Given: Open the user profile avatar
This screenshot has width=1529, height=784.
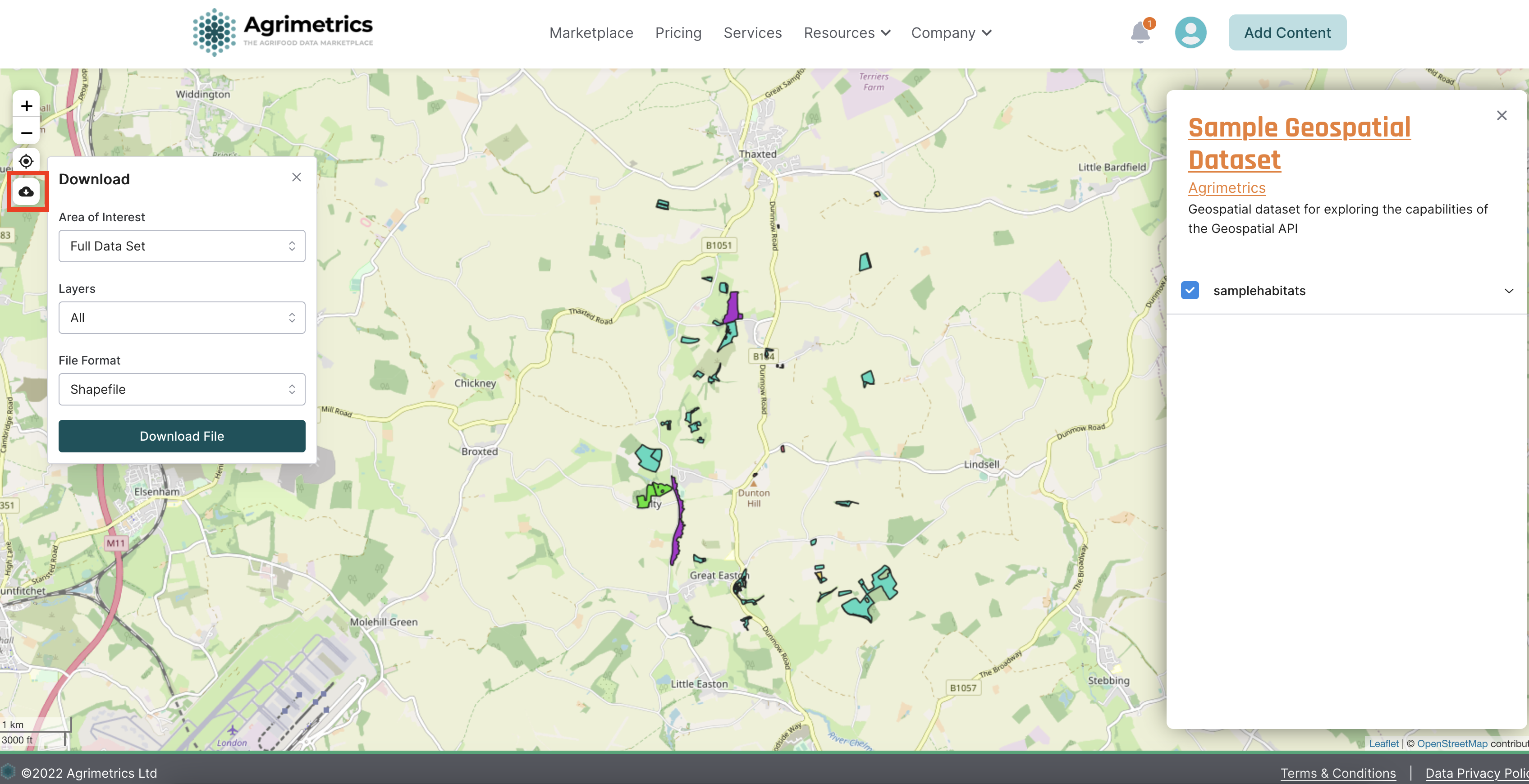Looking at the screenshot, I should [1190, 32].
